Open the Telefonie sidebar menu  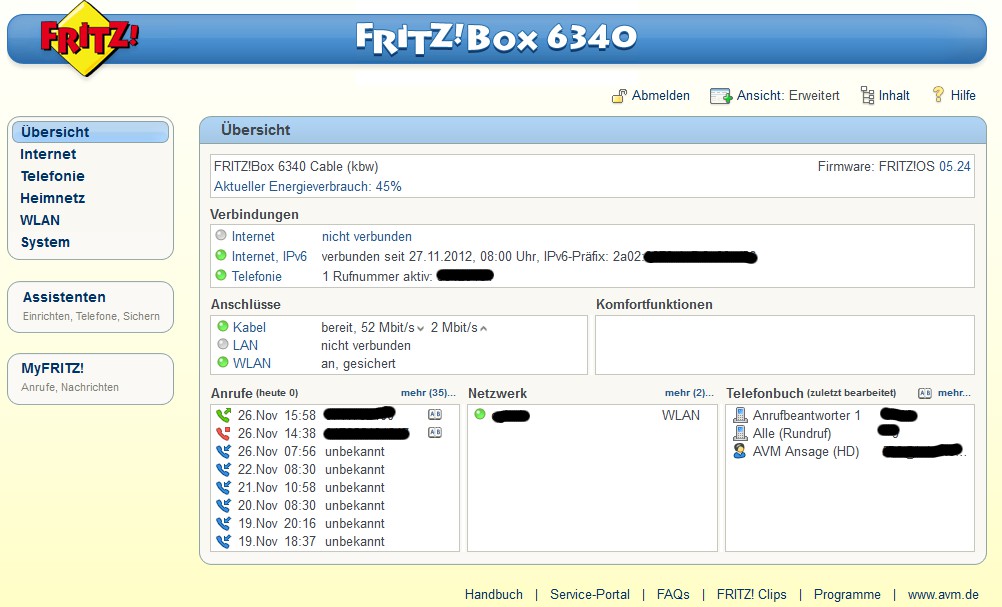click(52, 176)
